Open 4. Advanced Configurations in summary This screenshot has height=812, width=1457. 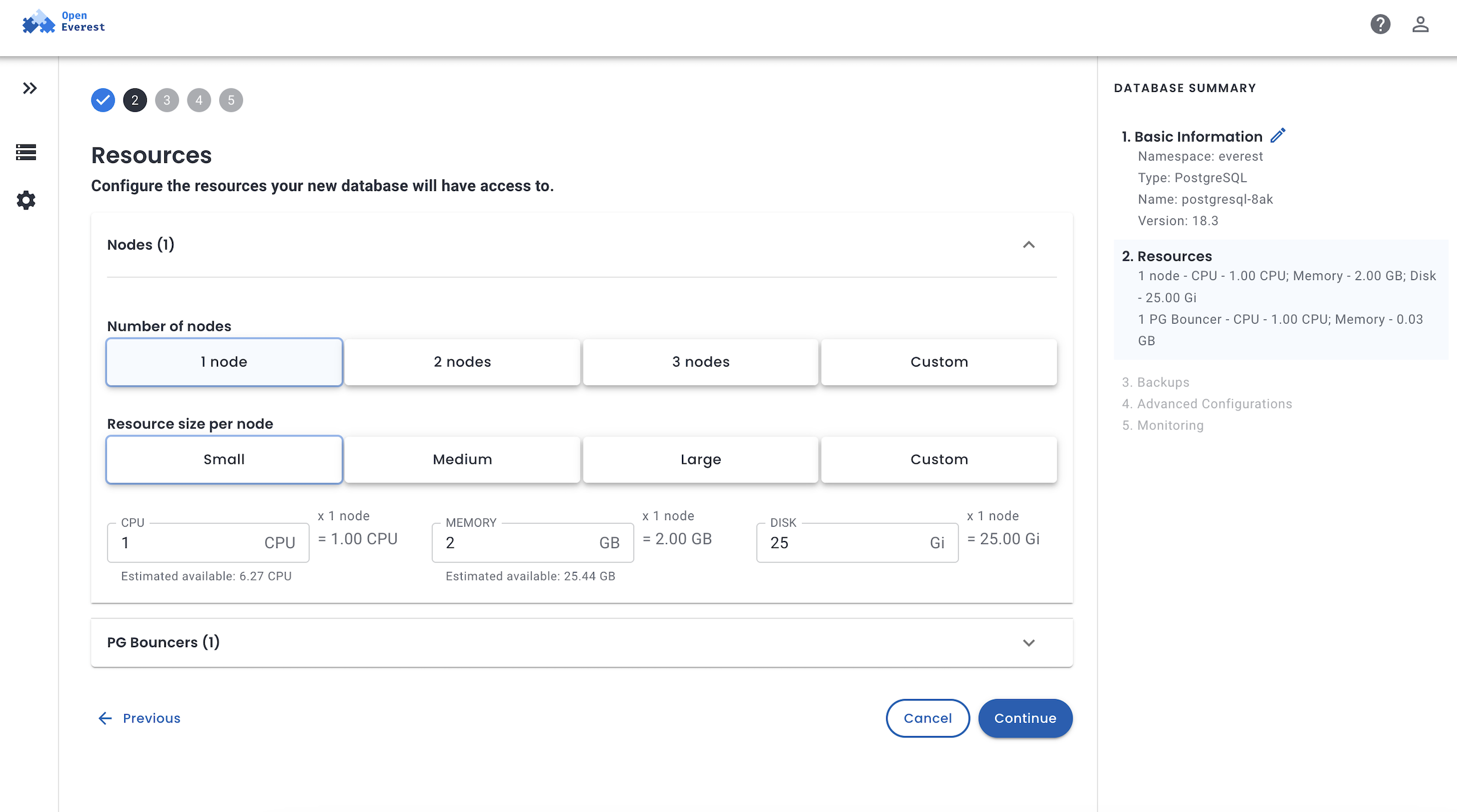(x=1207, y=404)
